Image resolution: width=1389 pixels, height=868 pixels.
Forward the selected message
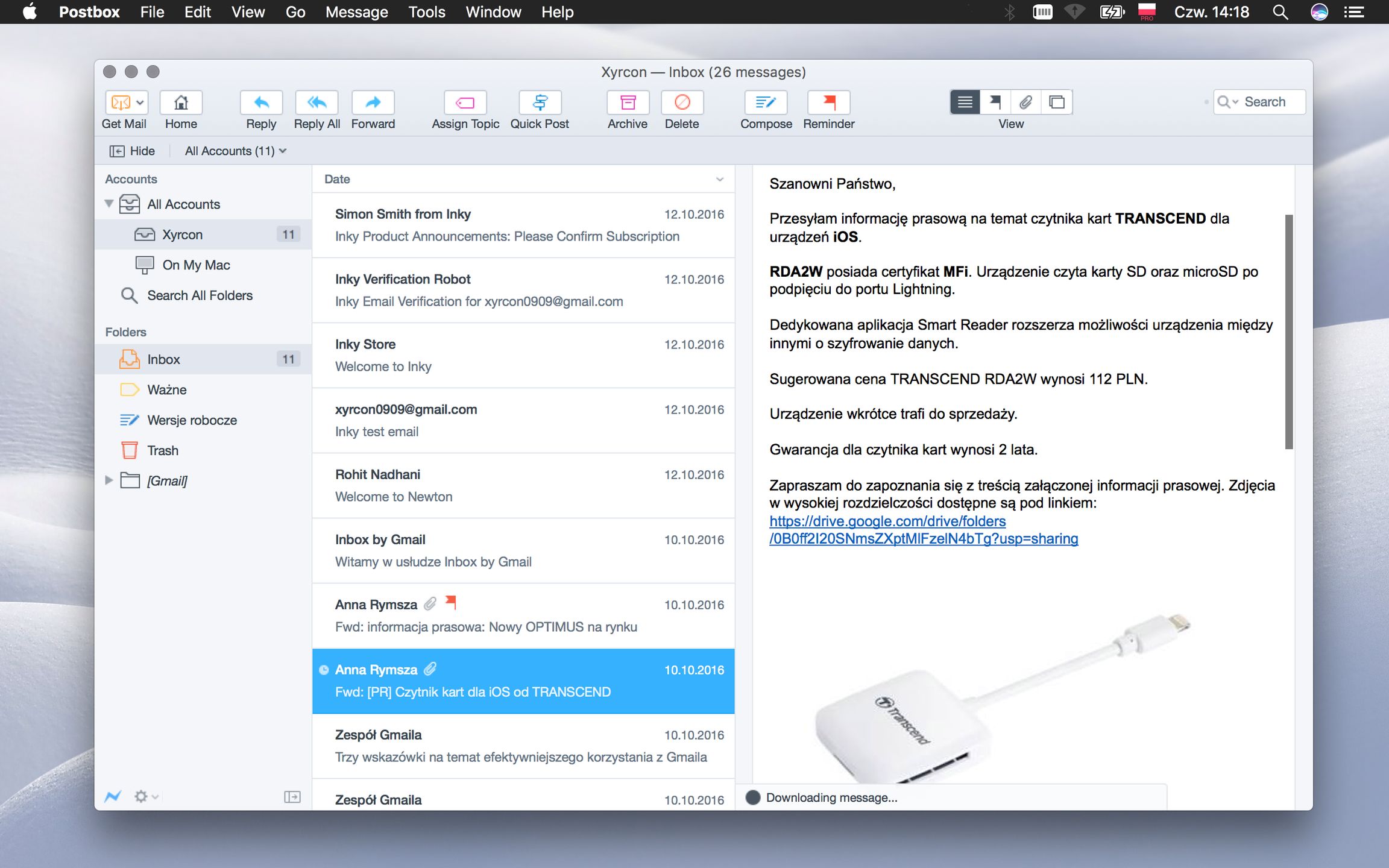(x=373, y=102)
